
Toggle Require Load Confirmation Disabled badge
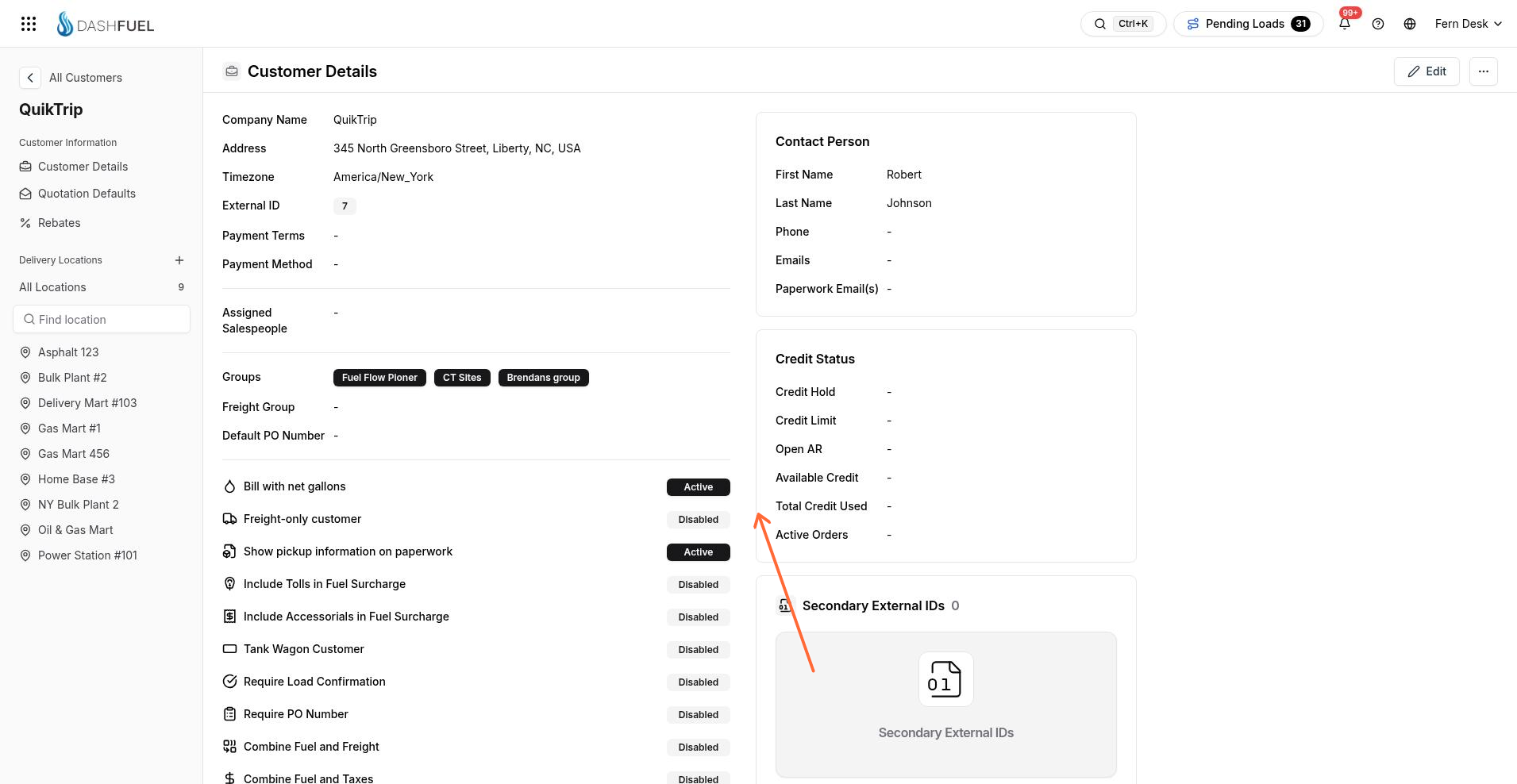(698, 682)
